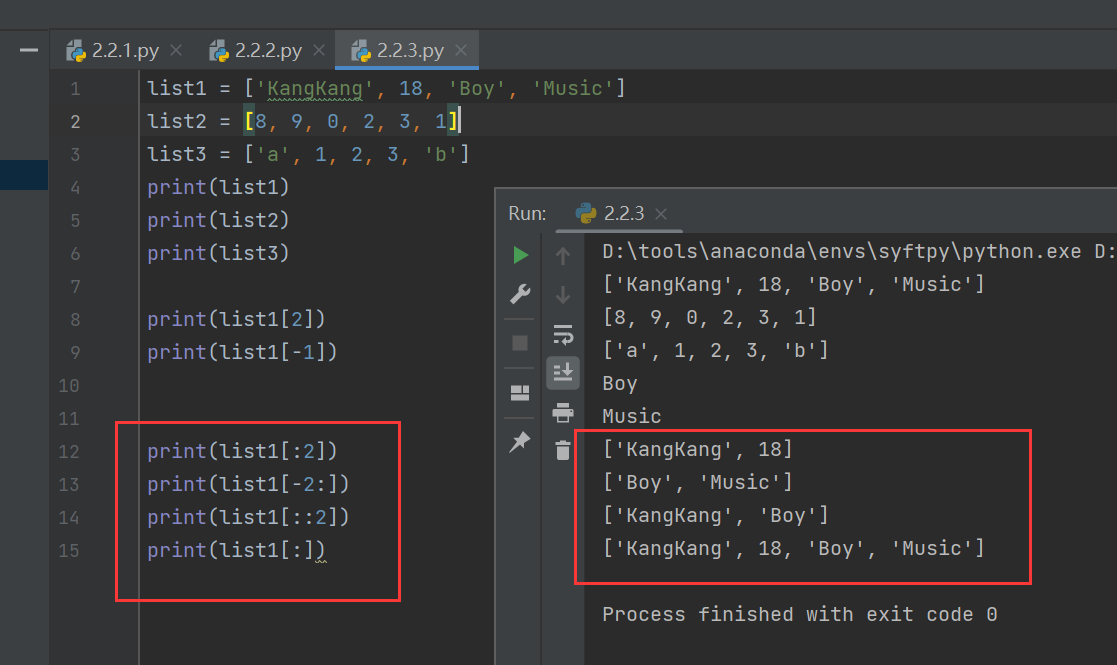1117x665 pixels.
Task: Open run configuration wrench settings
Action: click(520, 294)
